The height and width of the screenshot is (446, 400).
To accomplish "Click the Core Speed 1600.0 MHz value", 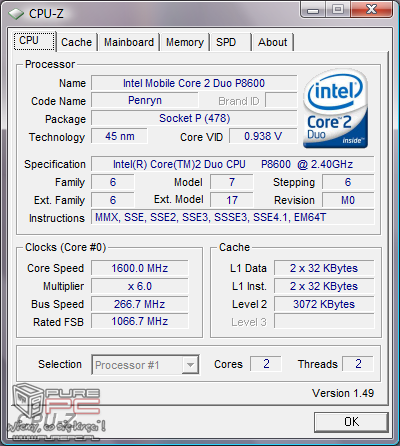I will (140, 268).
